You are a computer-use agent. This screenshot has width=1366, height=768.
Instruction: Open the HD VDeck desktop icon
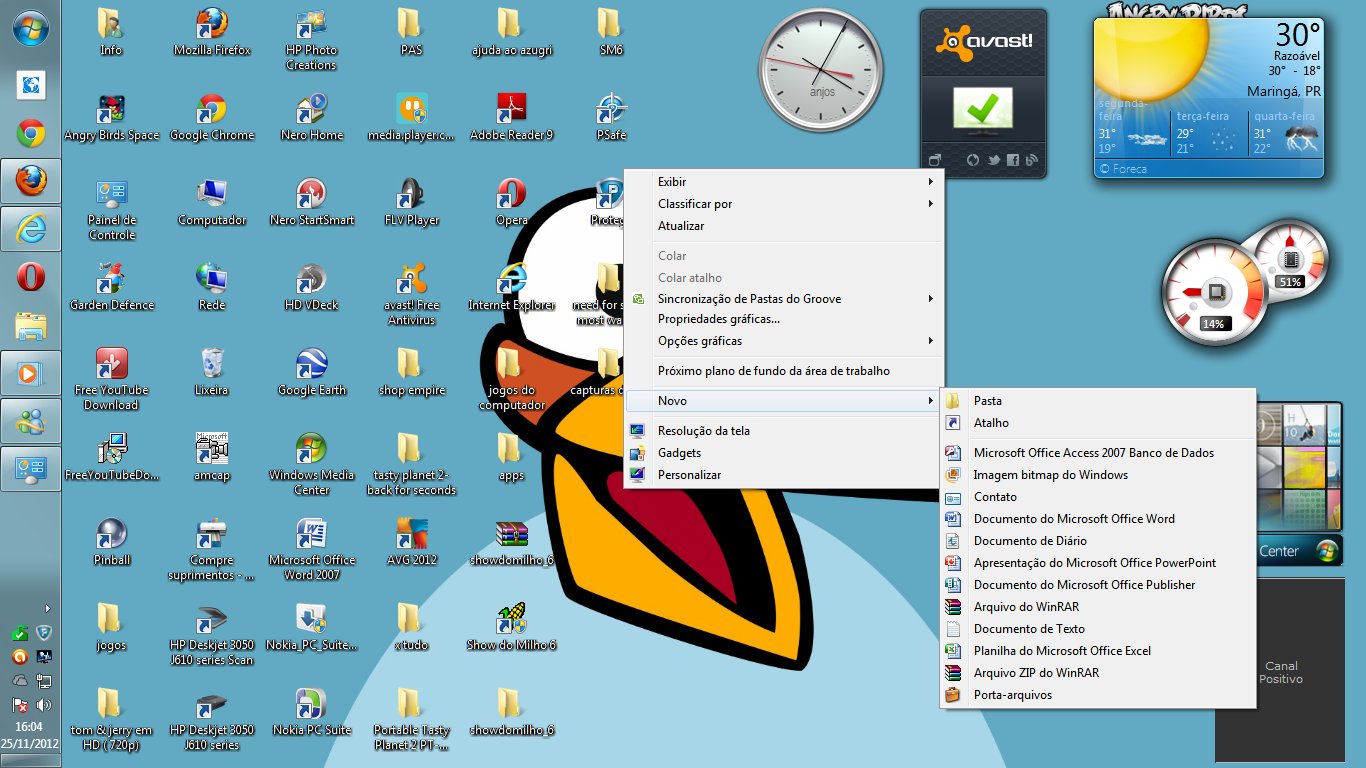point(312,287)
